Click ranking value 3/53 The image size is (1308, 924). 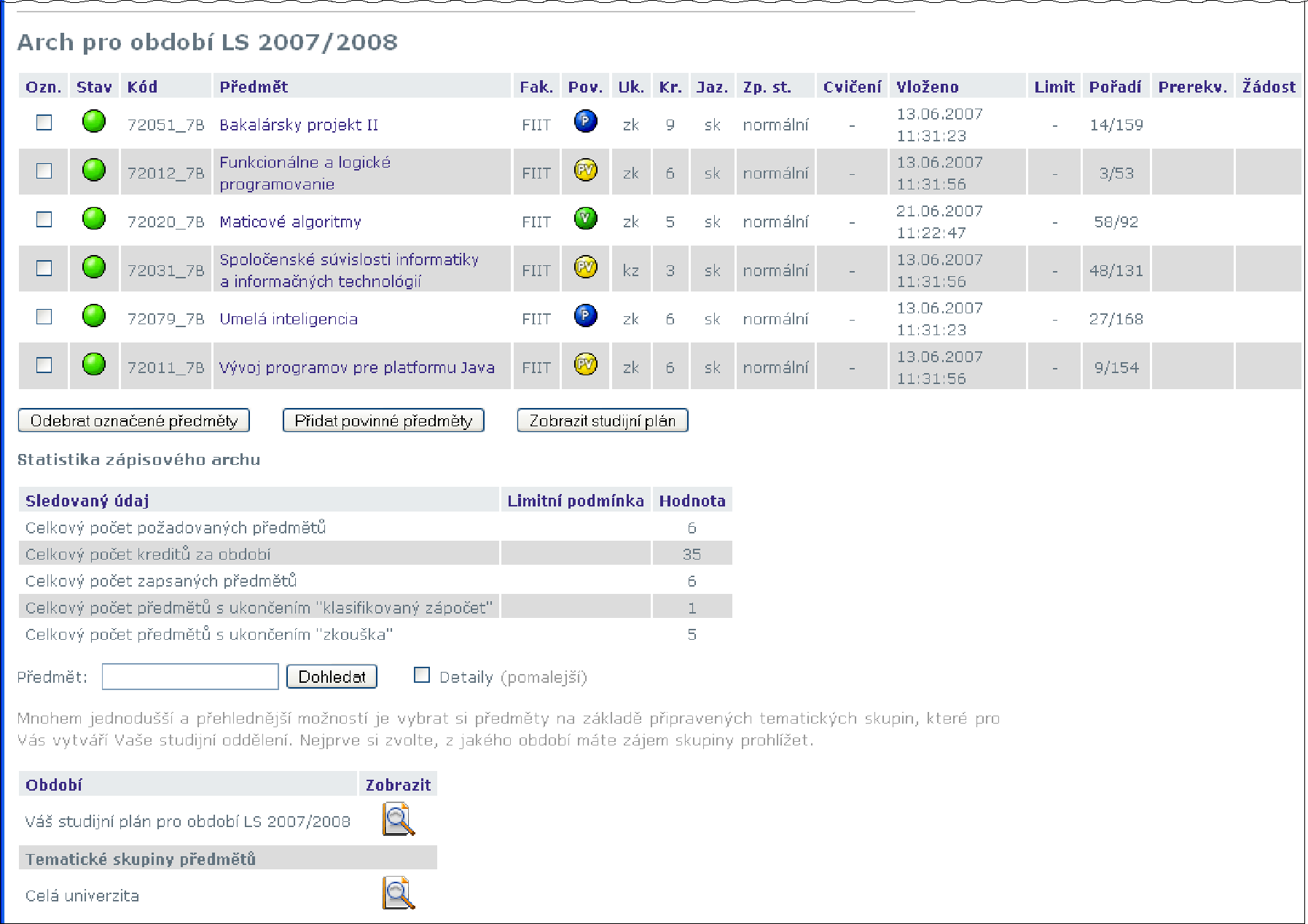(x=1116, y=173)
